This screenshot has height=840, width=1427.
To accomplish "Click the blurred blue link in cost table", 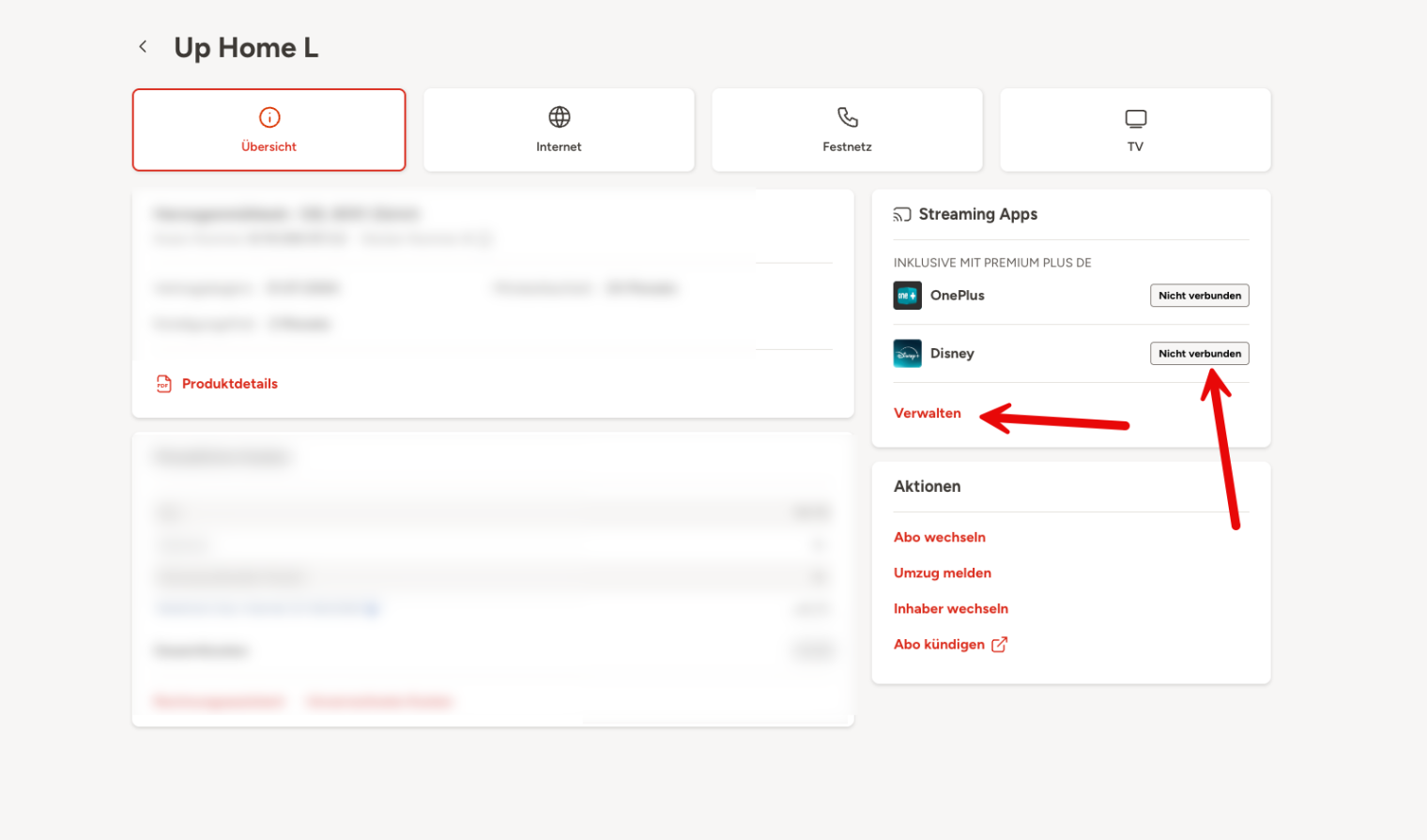I will coord(268,609).
